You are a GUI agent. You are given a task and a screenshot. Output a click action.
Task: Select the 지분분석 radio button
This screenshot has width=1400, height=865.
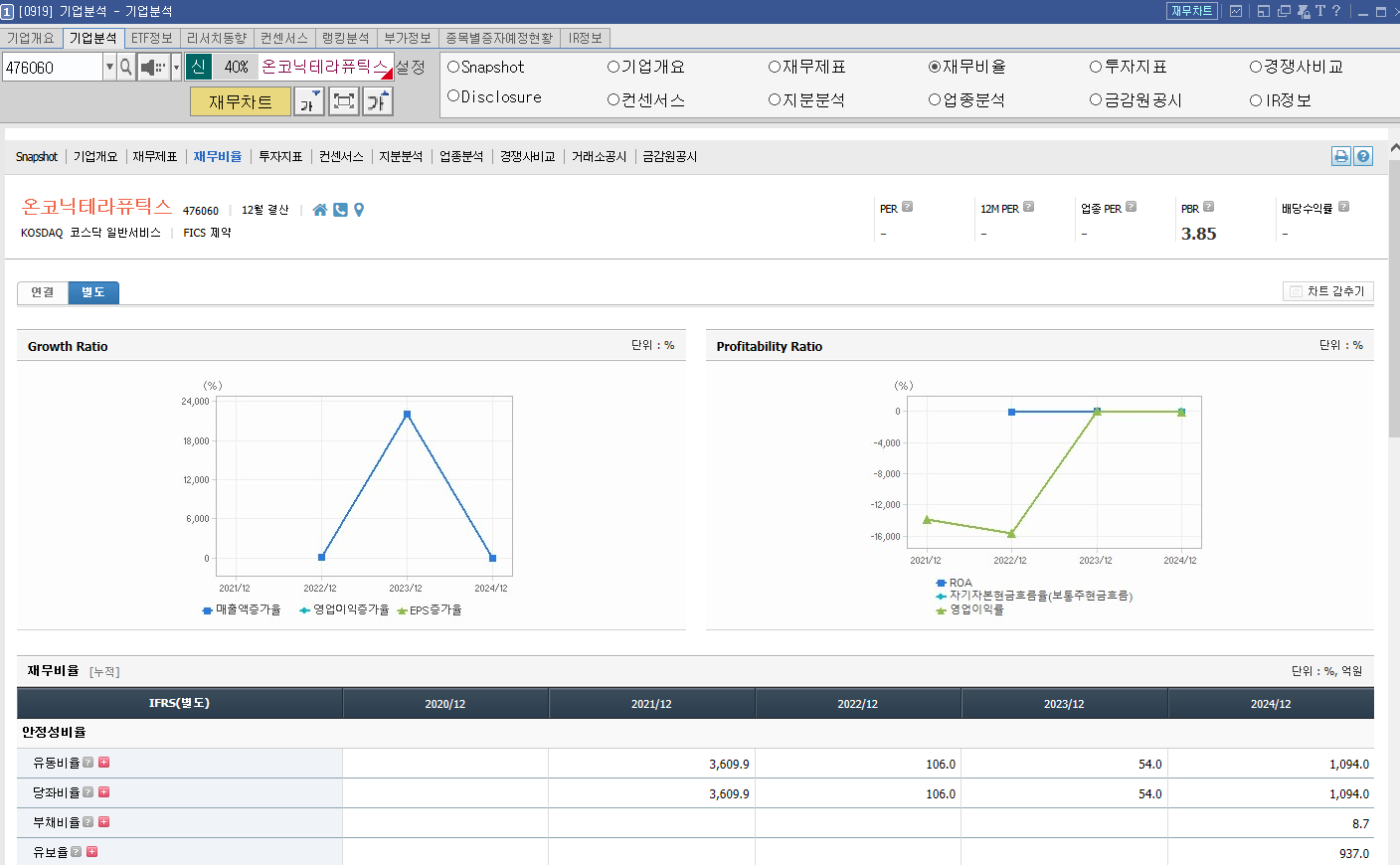tap(775, 99)
